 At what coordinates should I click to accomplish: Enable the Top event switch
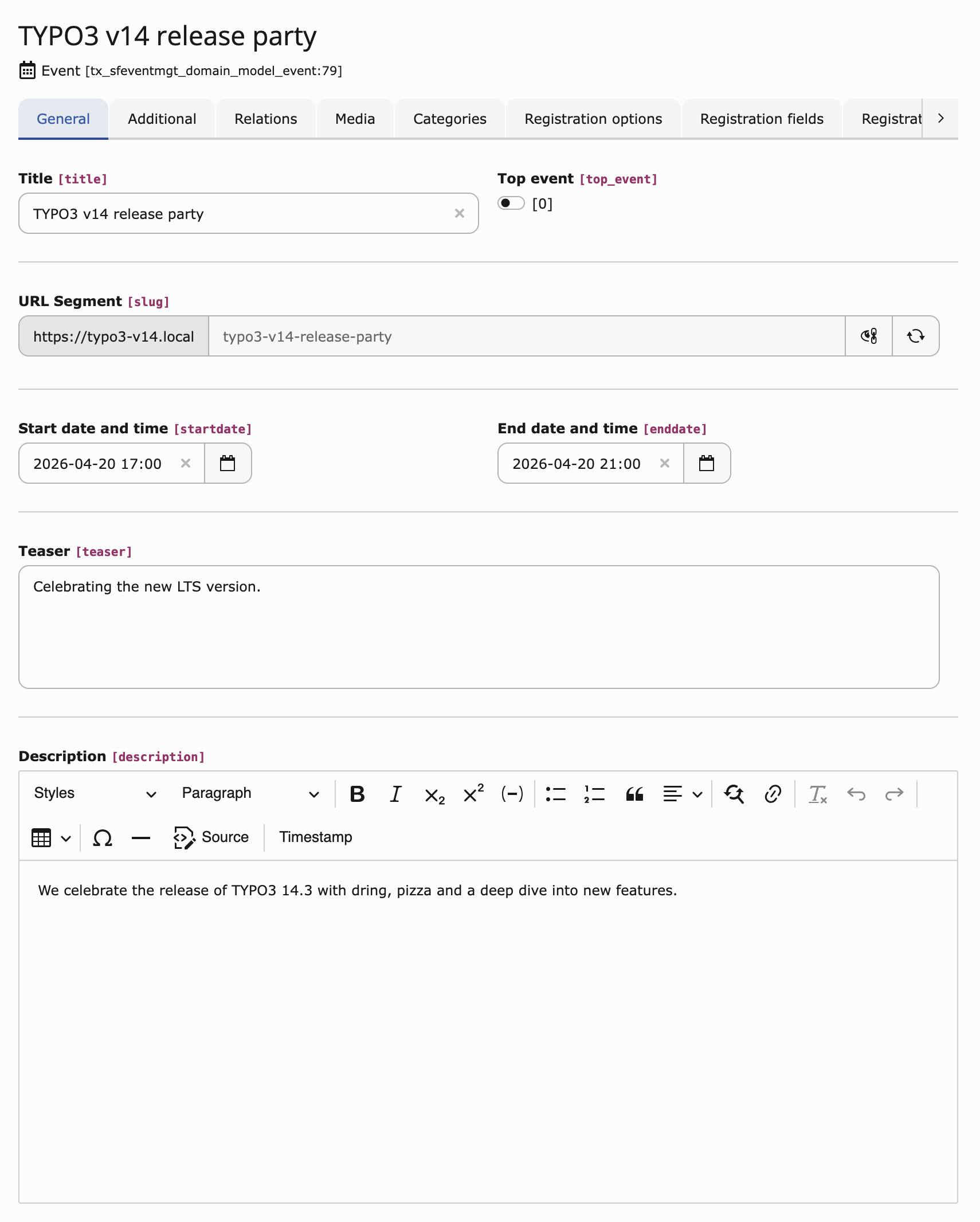(511, 203)
